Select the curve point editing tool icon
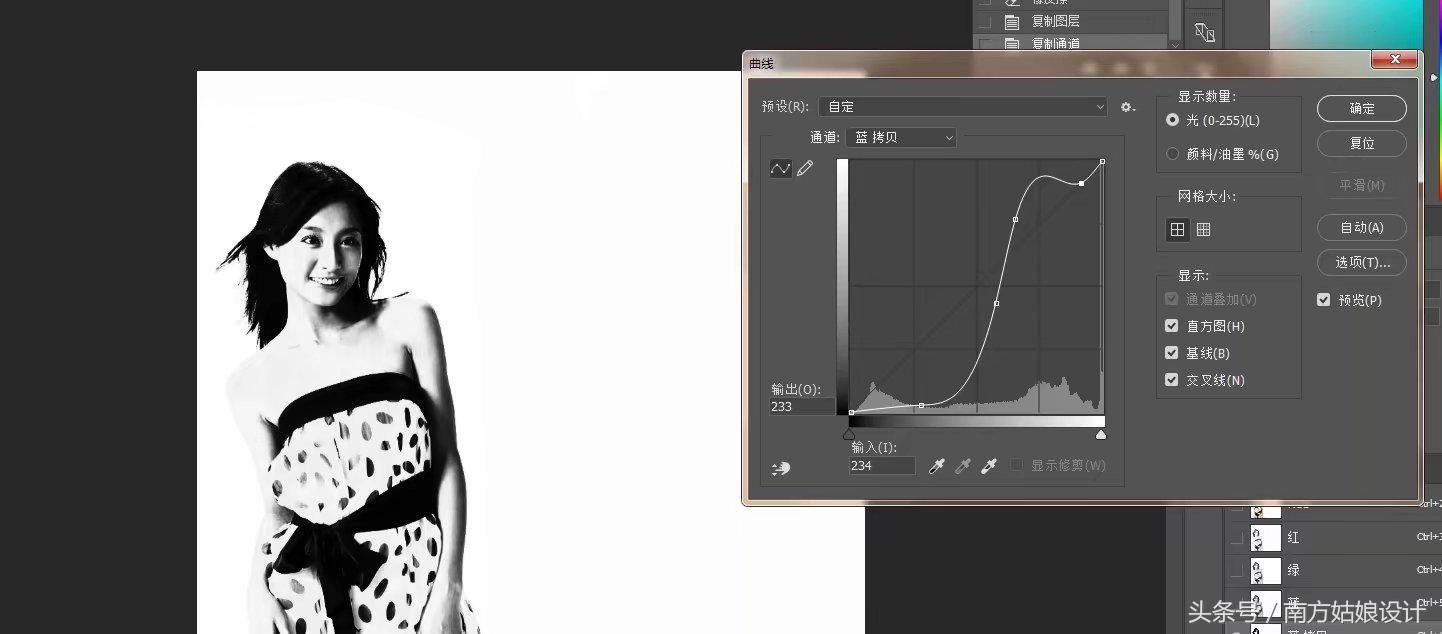The height and width of the screenshot is (634, 1442). [780, 168]
